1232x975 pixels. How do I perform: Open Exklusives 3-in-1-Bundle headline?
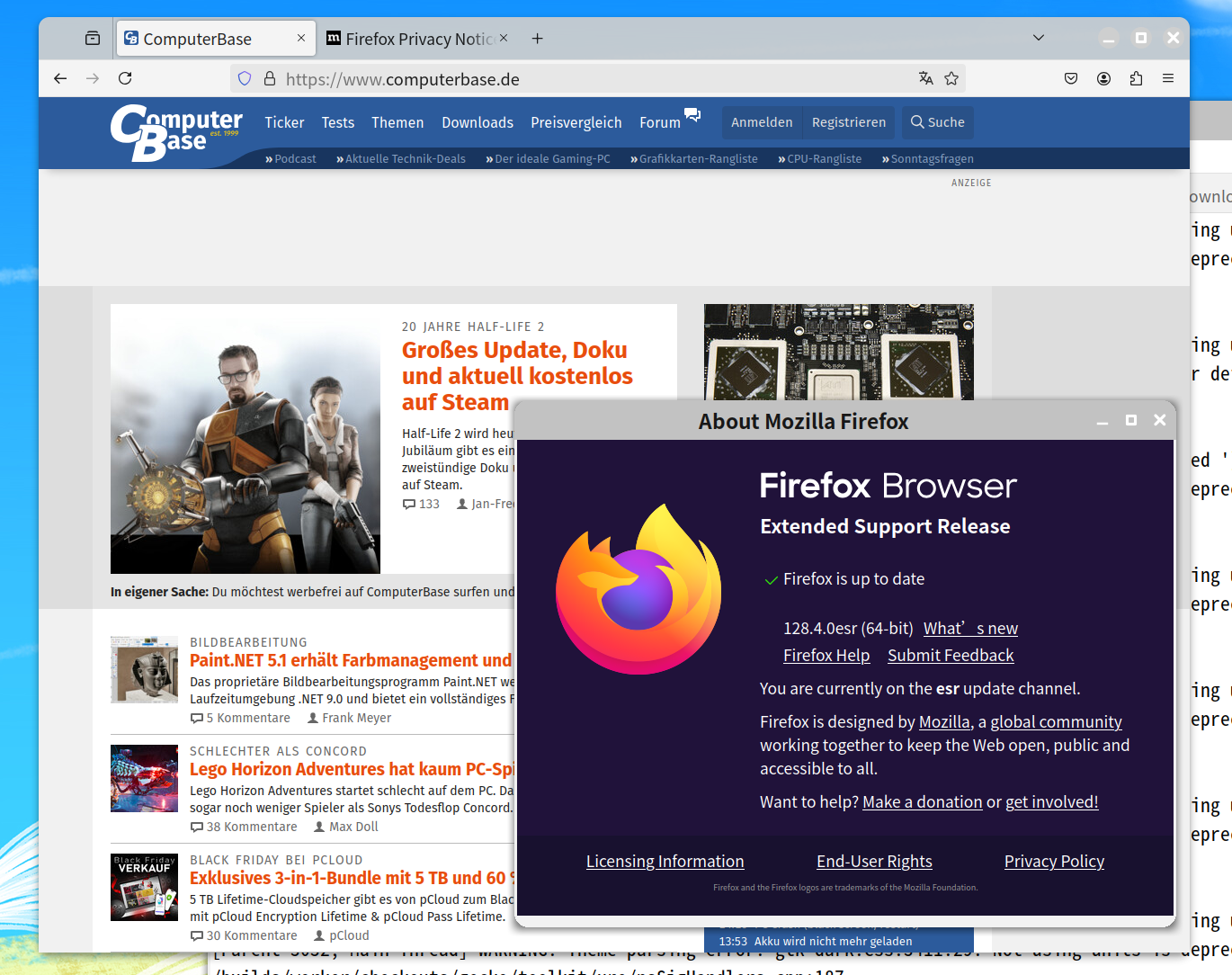352,878
